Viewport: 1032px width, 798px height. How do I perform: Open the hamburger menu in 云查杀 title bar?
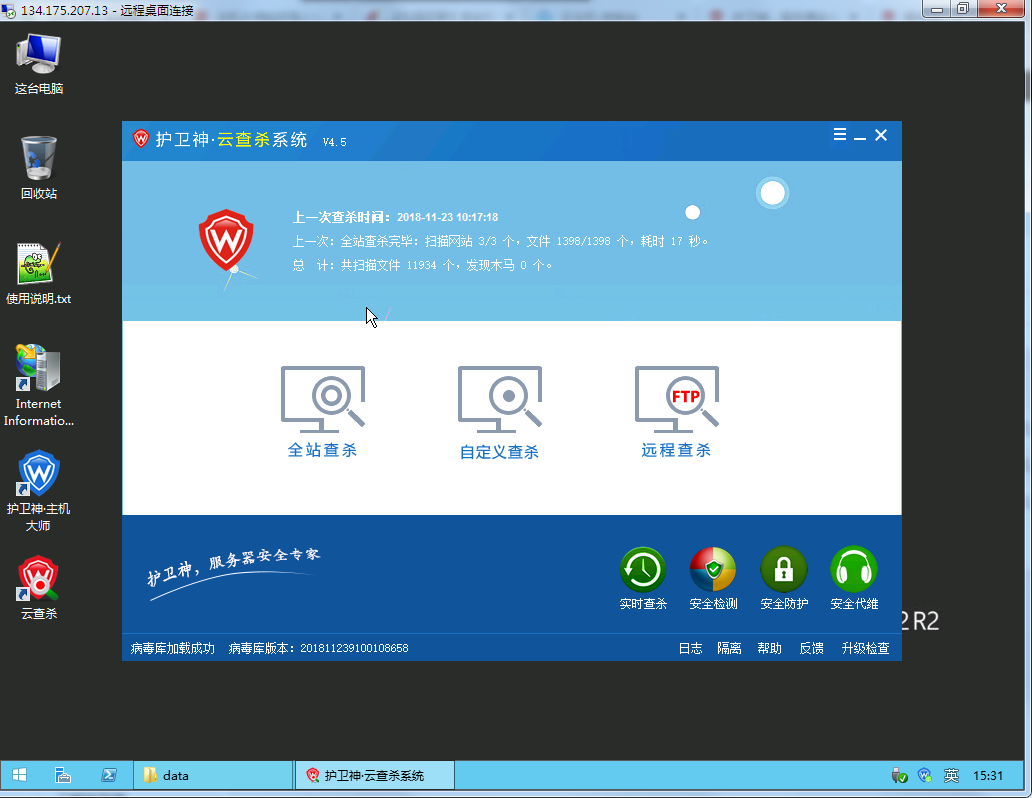840,135
